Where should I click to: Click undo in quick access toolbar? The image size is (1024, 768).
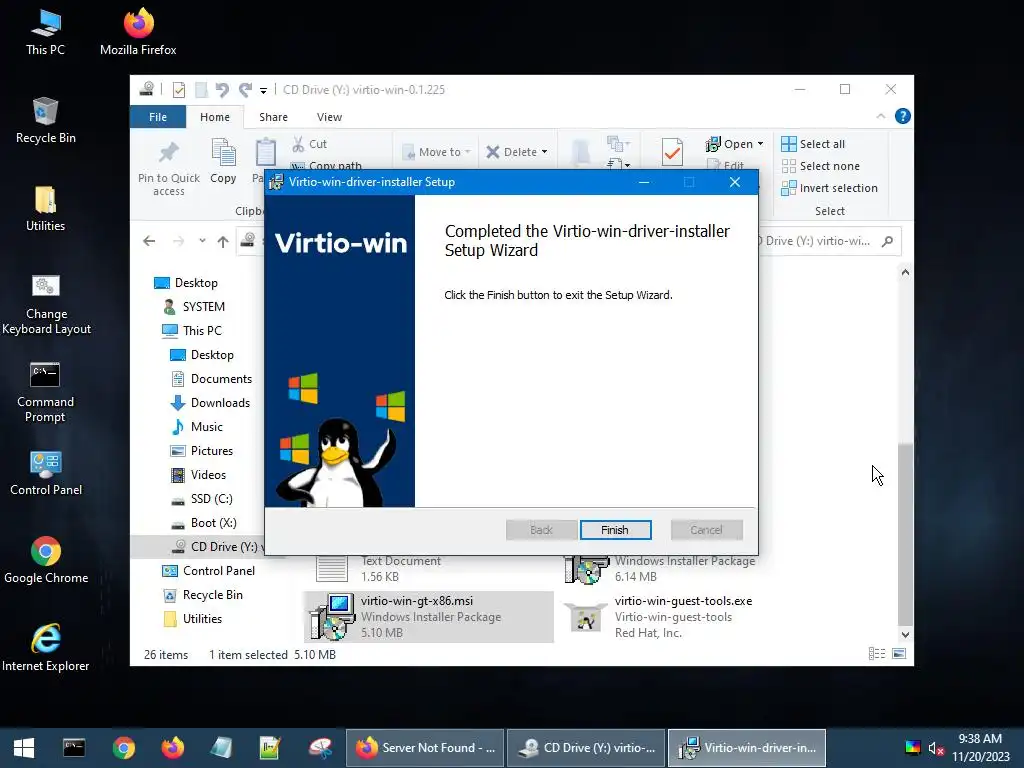point(222,89)
